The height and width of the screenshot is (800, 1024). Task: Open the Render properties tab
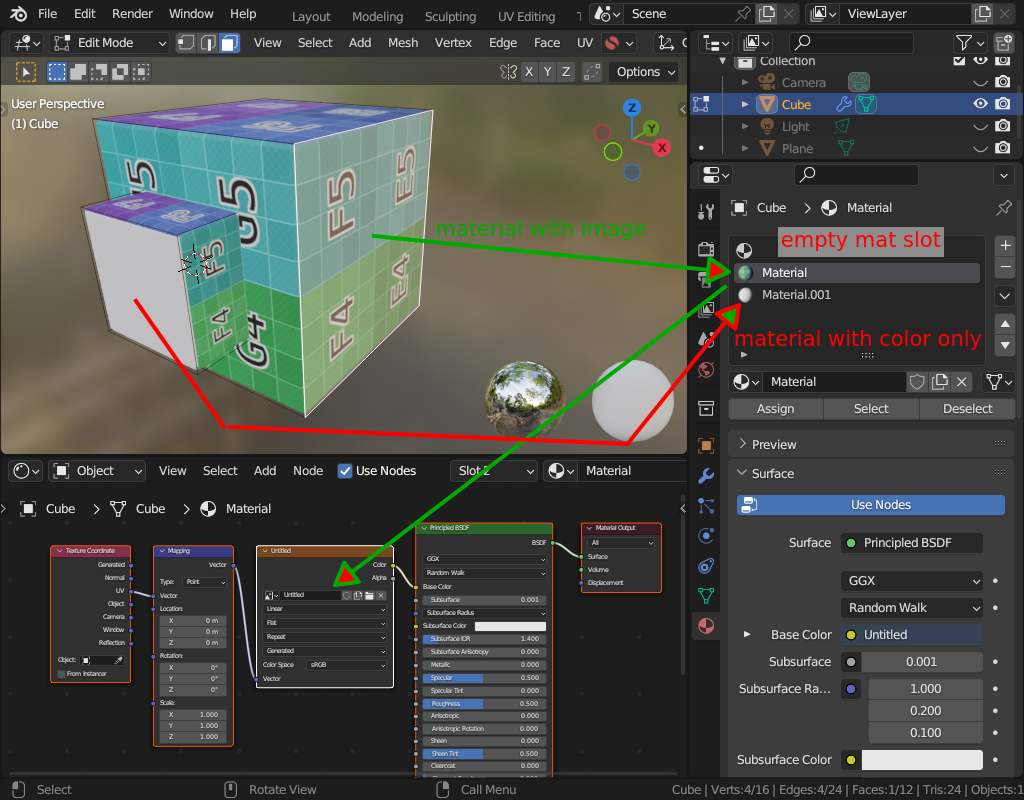click(x=706, y=249)
